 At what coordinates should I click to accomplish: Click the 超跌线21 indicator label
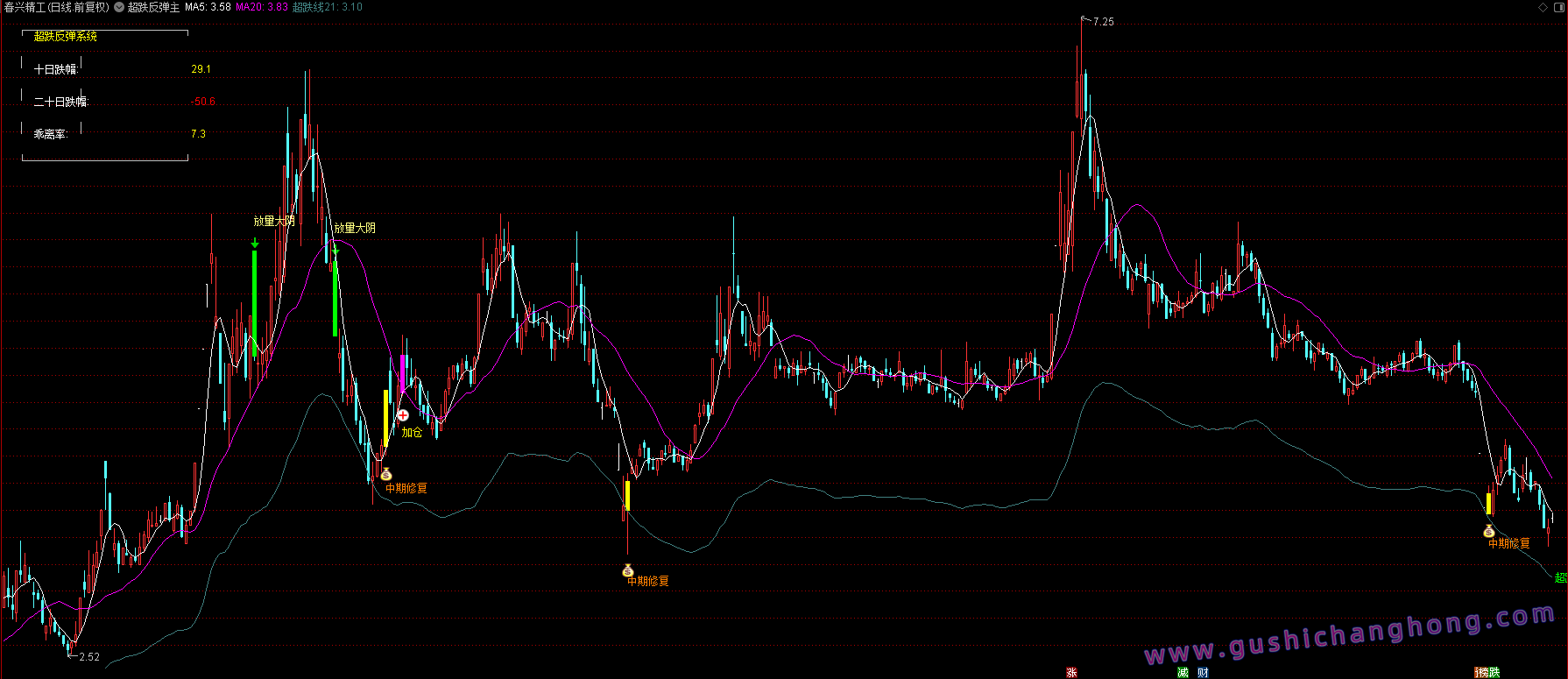click(x=327, y=7)
